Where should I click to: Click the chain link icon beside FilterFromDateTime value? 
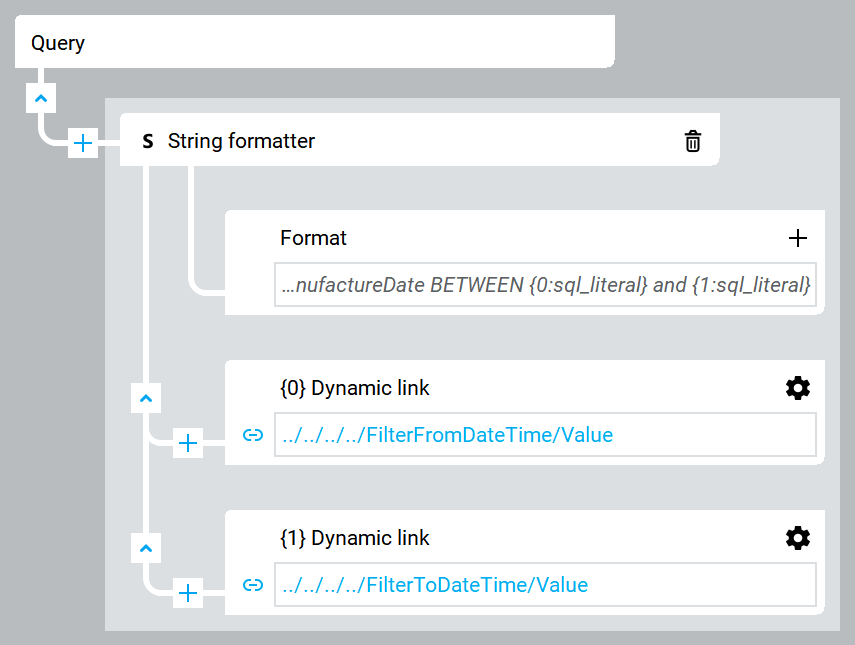(x=253, y=435)
